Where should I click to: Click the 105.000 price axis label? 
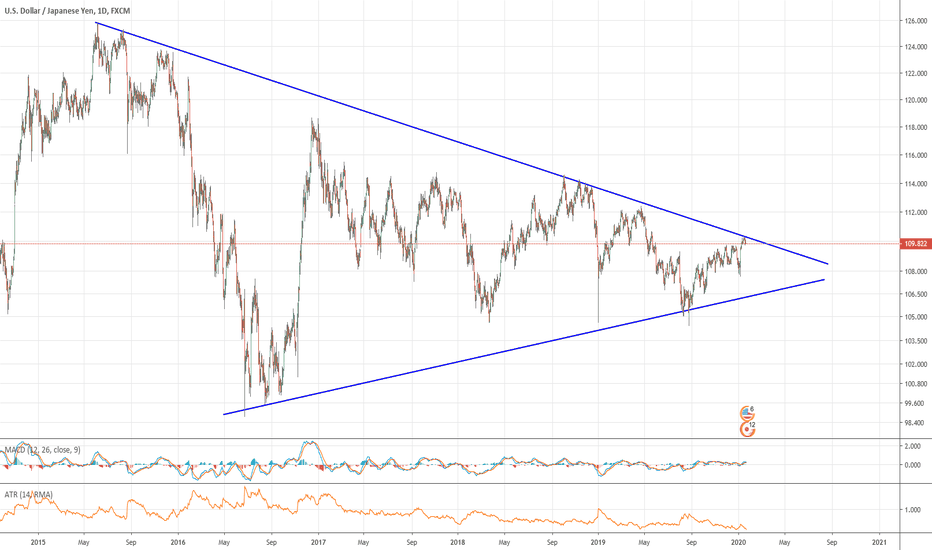point(916,317)
